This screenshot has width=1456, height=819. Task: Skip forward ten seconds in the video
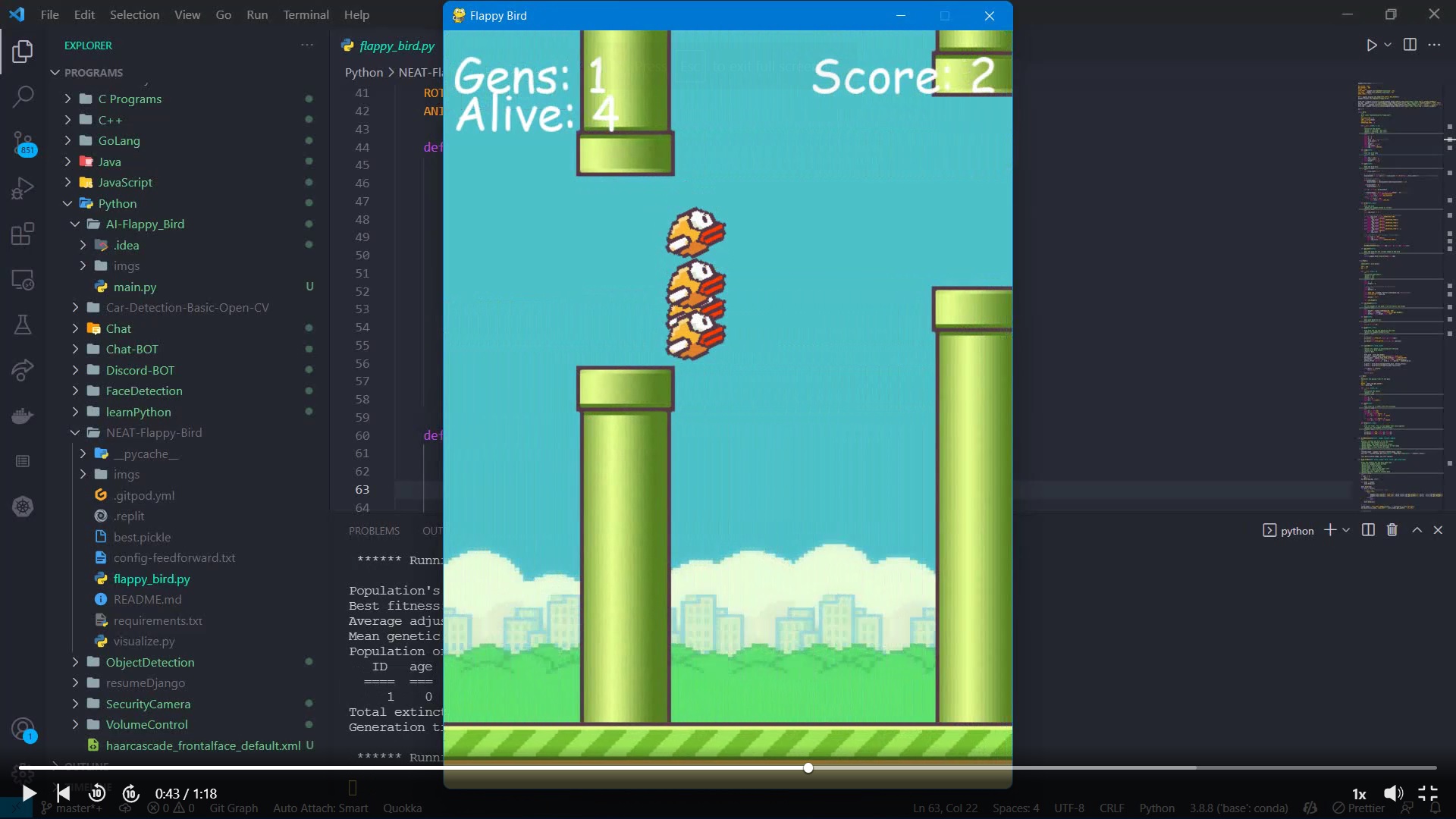point(130,793)
